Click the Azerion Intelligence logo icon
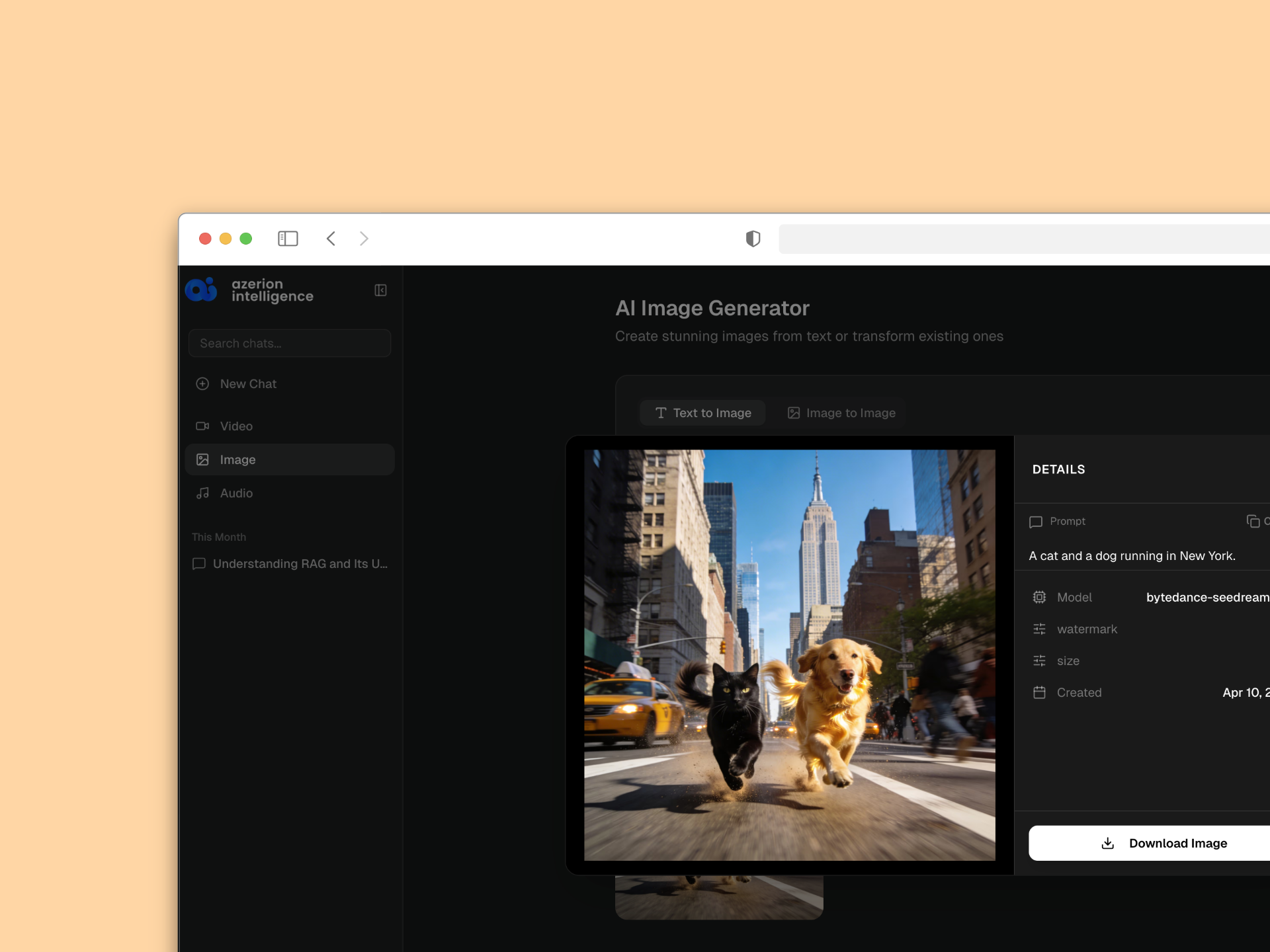 tap(202, 290)
